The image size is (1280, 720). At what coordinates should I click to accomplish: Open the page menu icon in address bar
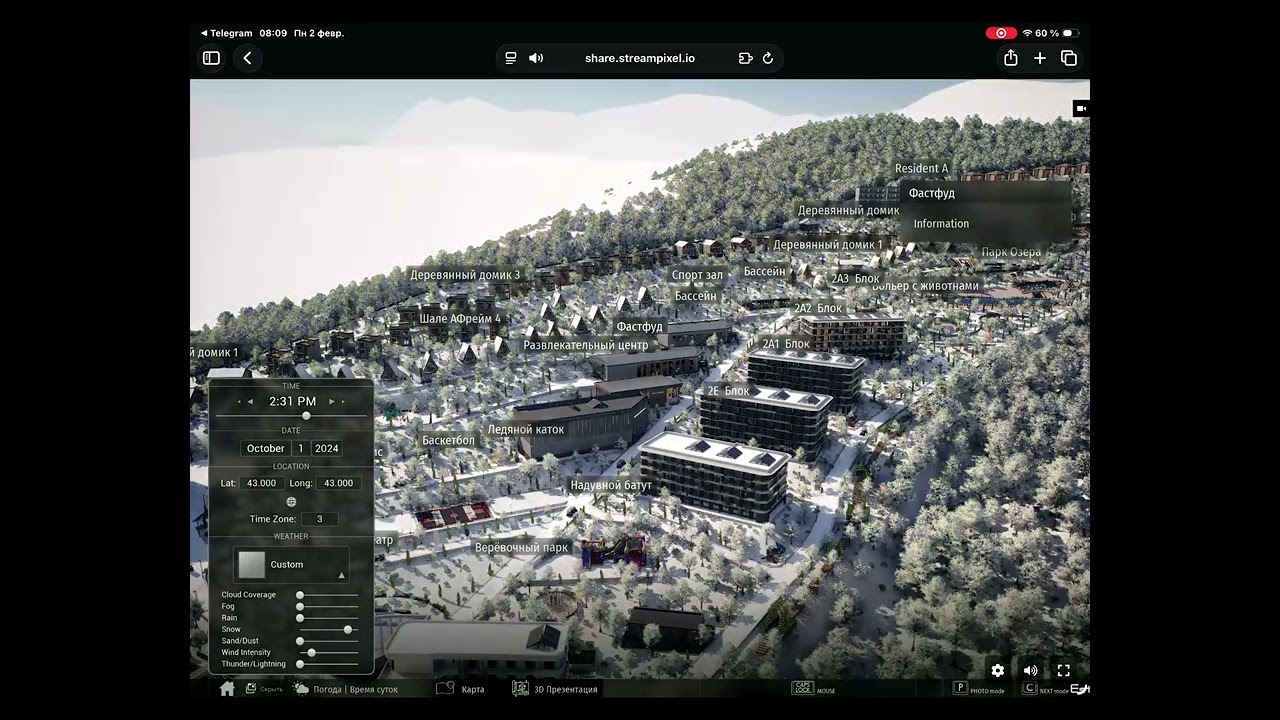(x=511, y=58)
